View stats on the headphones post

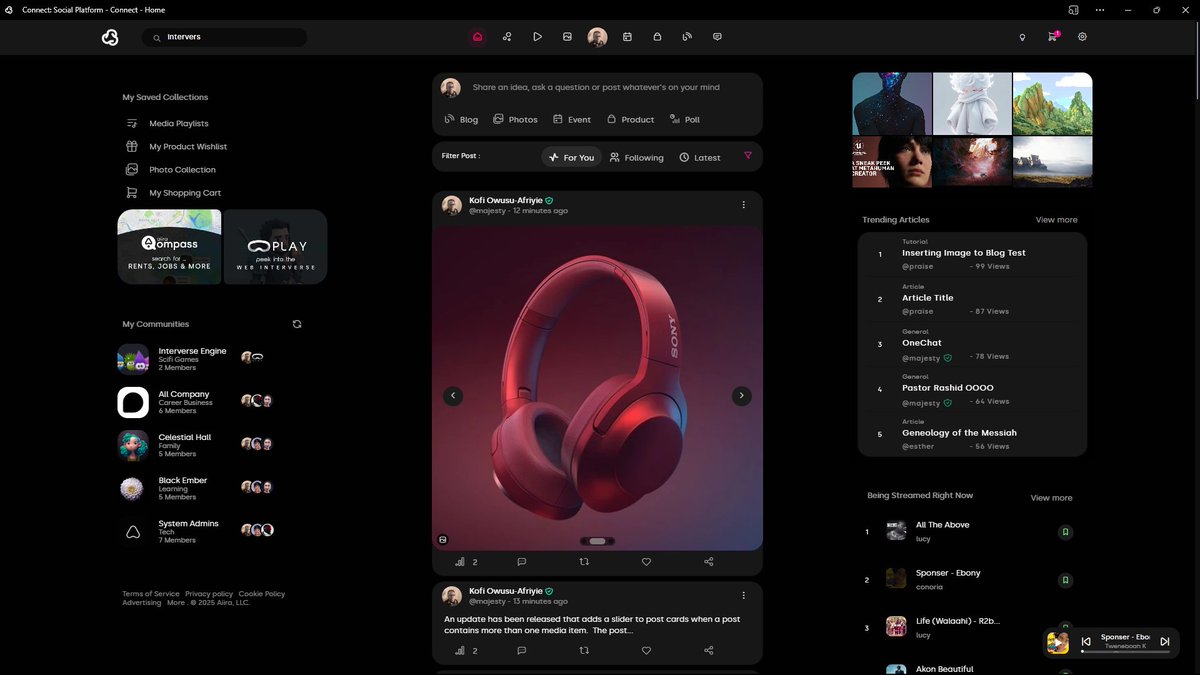pyautogui.click(x=460, y=562)
